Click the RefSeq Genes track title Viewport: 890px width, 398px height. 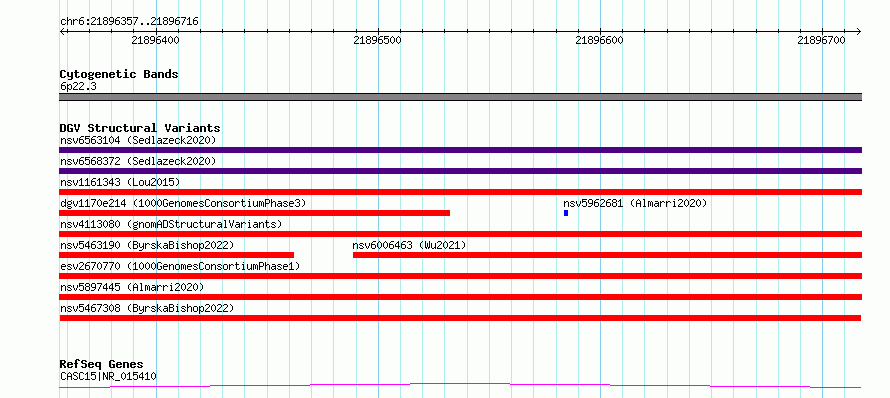[x=102, y=364]
